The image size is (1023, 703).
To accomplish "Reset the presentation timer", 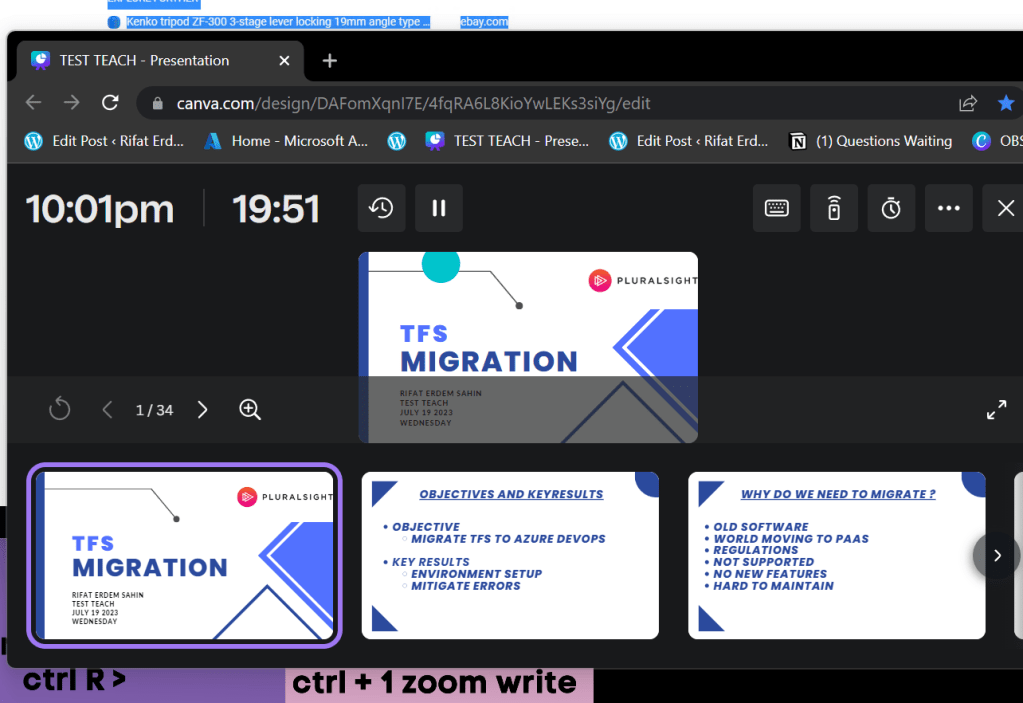I will [382, 208].
